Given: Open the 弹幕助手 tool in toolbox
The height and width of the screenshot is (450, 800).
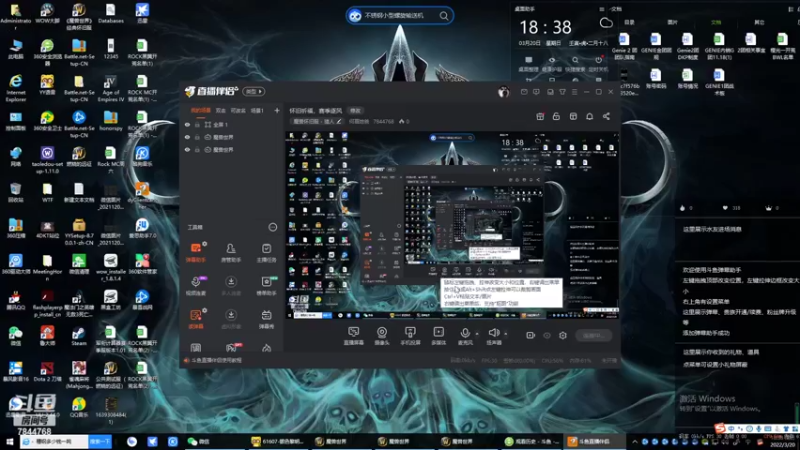Looking at the screenshot, I should pos(196,253).
